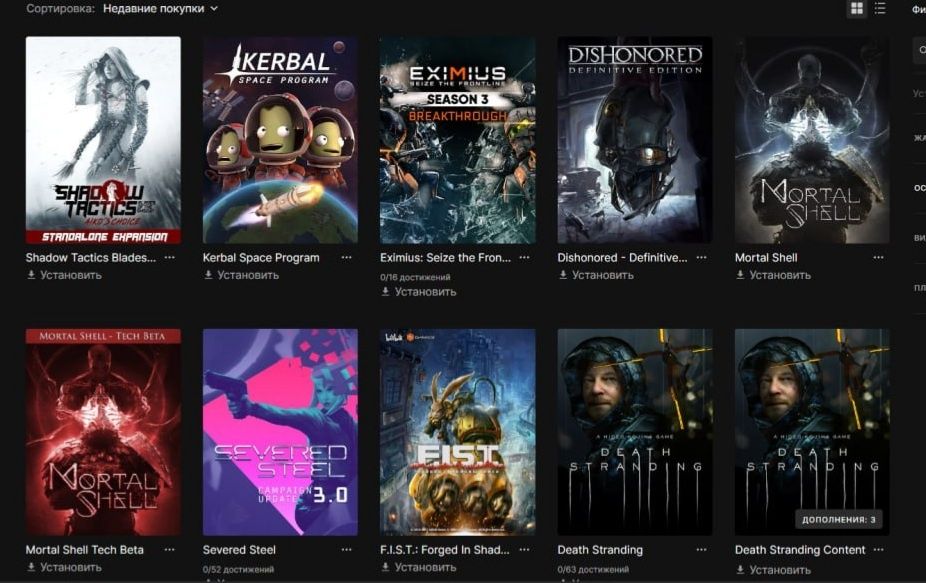Screen dimensions: 926x583
Task: Open three-dot menu for Mortal Shell Tech Beta
Action: [169, 549]
